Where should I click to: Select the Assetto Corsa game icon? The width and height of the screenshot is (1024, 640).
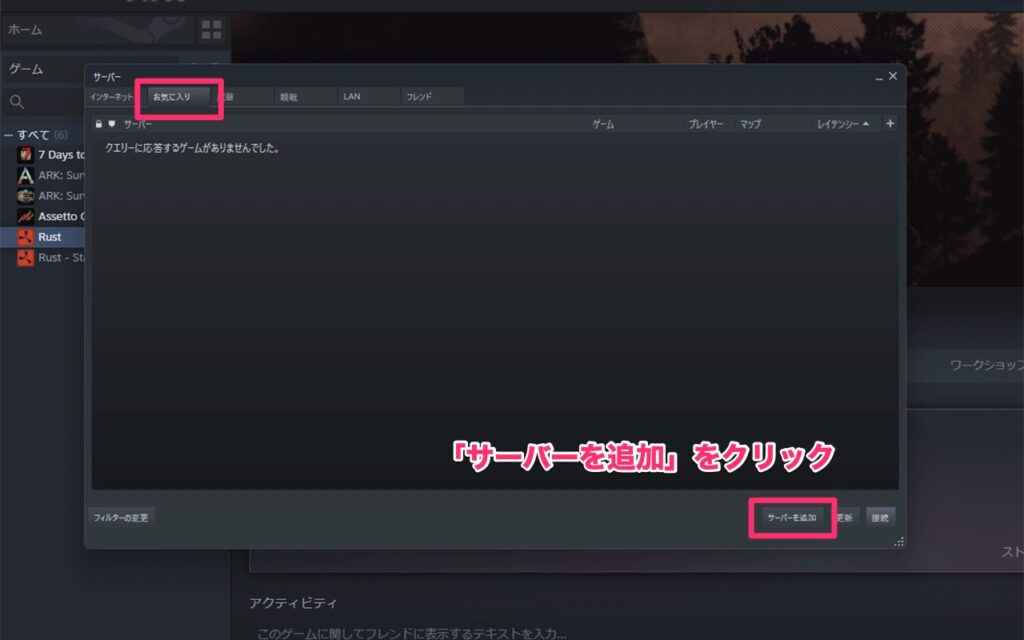24,216
